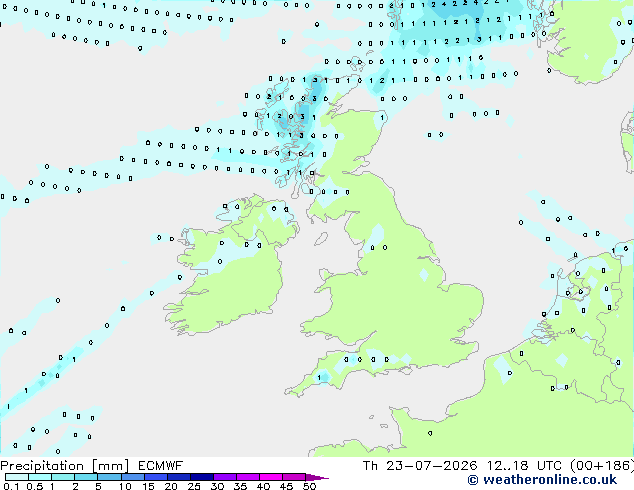Image resolution: width=634 pixels, height=490 pixels.
Task: Click the 35–40 mm legend swatch
Action: pyautogui.click(x=247, y=477)
